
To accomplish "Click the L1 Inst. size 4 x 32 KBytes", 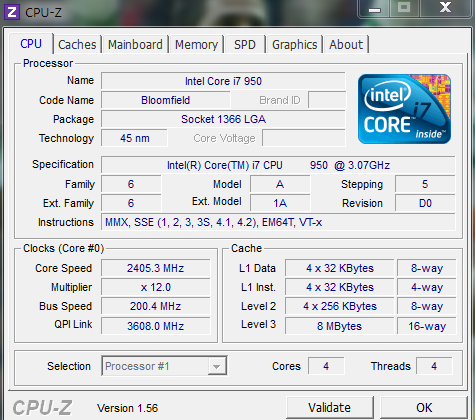I will tap(340, 287).
